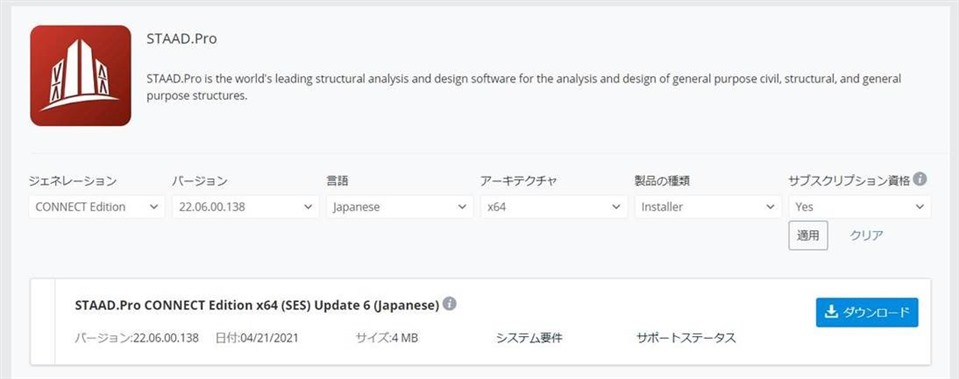Click the chevron arrow of the Installer selector
This screenshot has width=959, height=379.
770,207
